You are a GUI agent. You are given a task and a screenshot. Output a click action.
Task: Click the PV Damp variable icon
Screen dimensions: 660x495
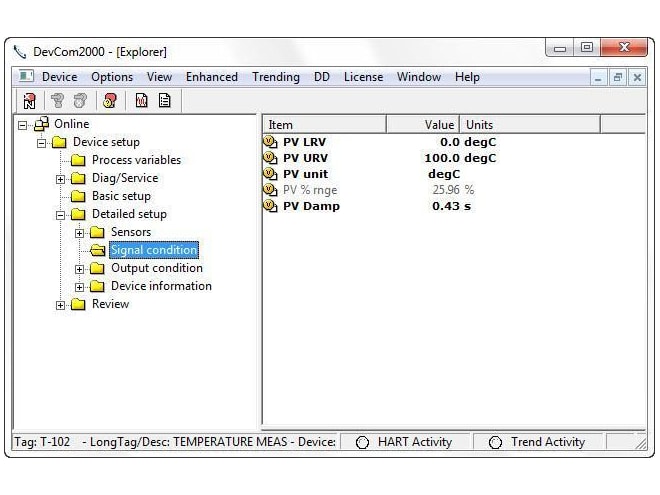(270, 206)
